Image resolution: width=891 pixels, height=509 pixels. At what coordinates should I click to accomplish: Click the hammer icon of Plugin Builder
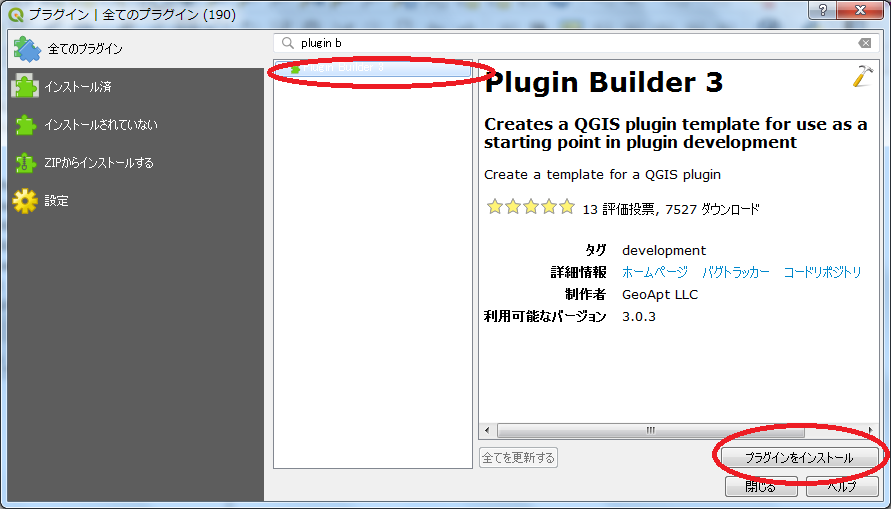pyautogui.click(x=861, y=77)
